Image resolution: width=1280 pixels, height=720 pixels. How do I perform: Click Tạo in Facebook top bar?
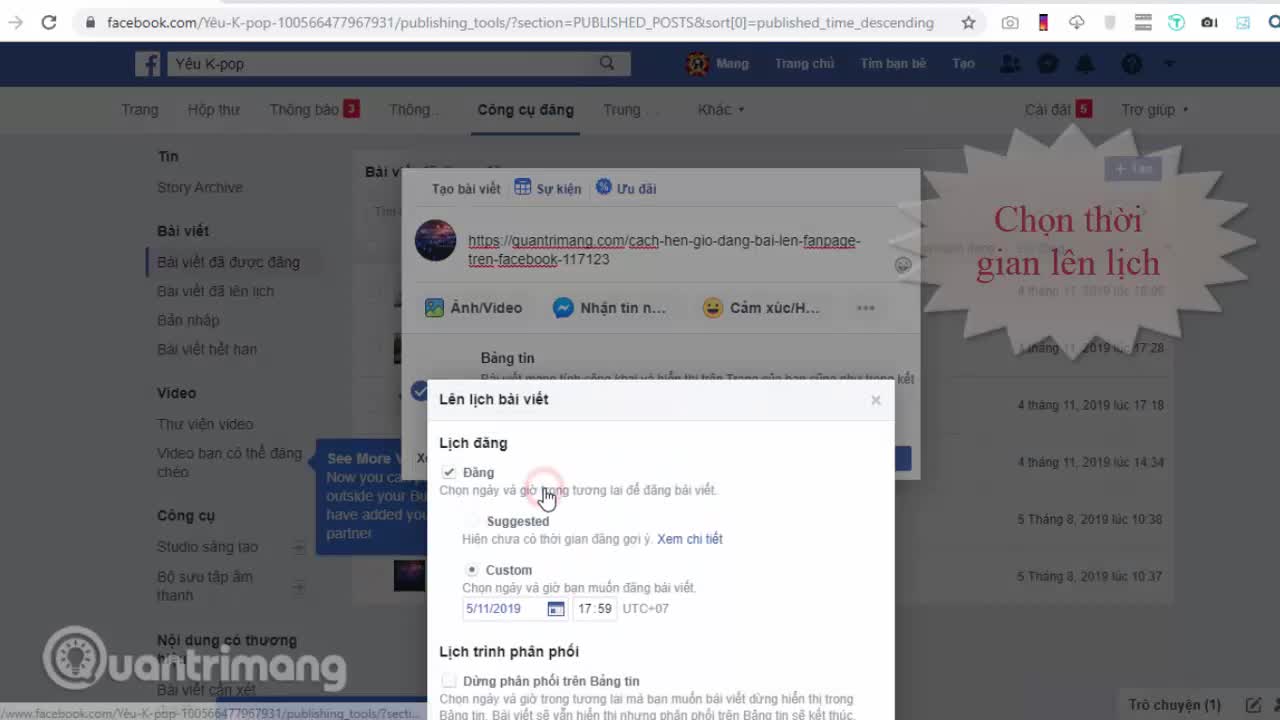point(963,64)
